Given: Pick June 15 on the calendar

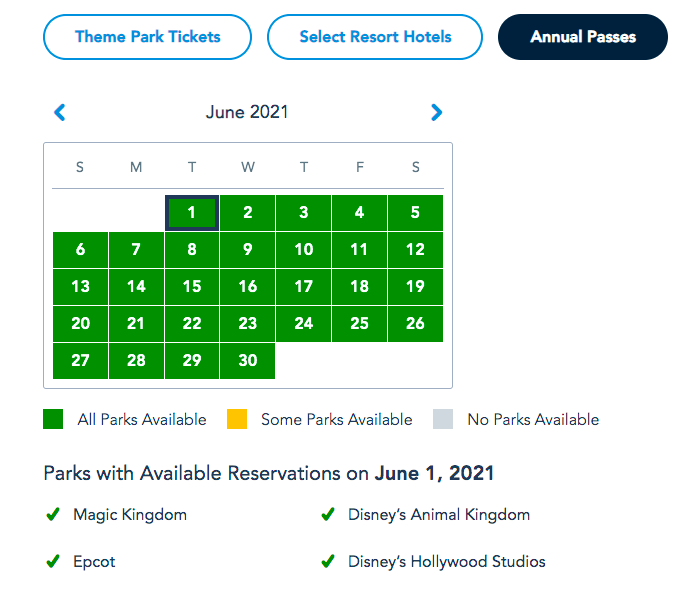Looking at the screenshot, I should tap(192, 287).
